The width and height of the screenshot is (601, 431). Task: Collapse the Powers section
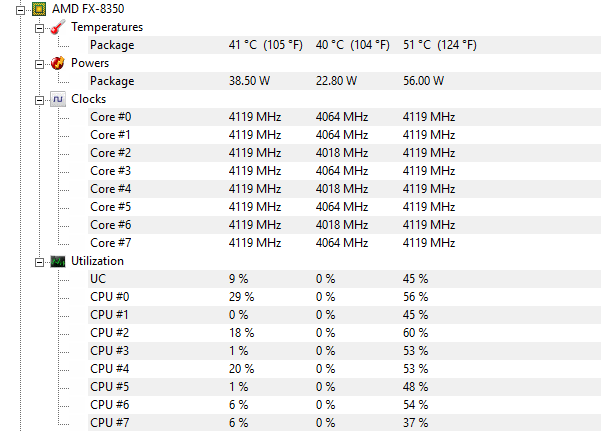click(39, 64)
